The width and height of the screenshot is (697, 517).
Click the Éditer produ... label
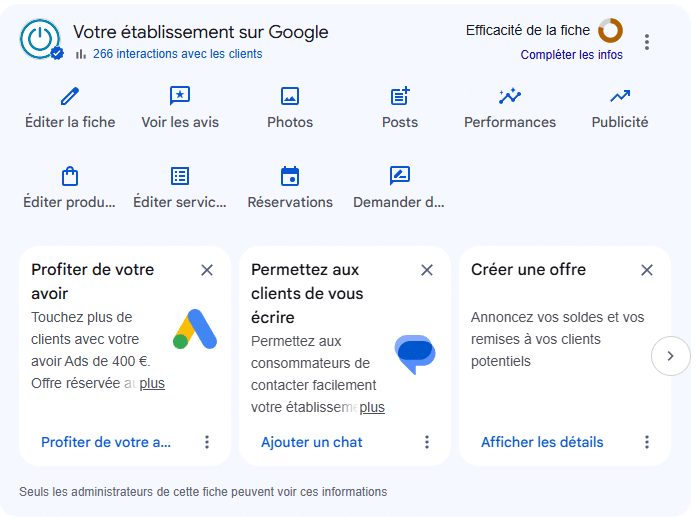click(x=69, y=202)
